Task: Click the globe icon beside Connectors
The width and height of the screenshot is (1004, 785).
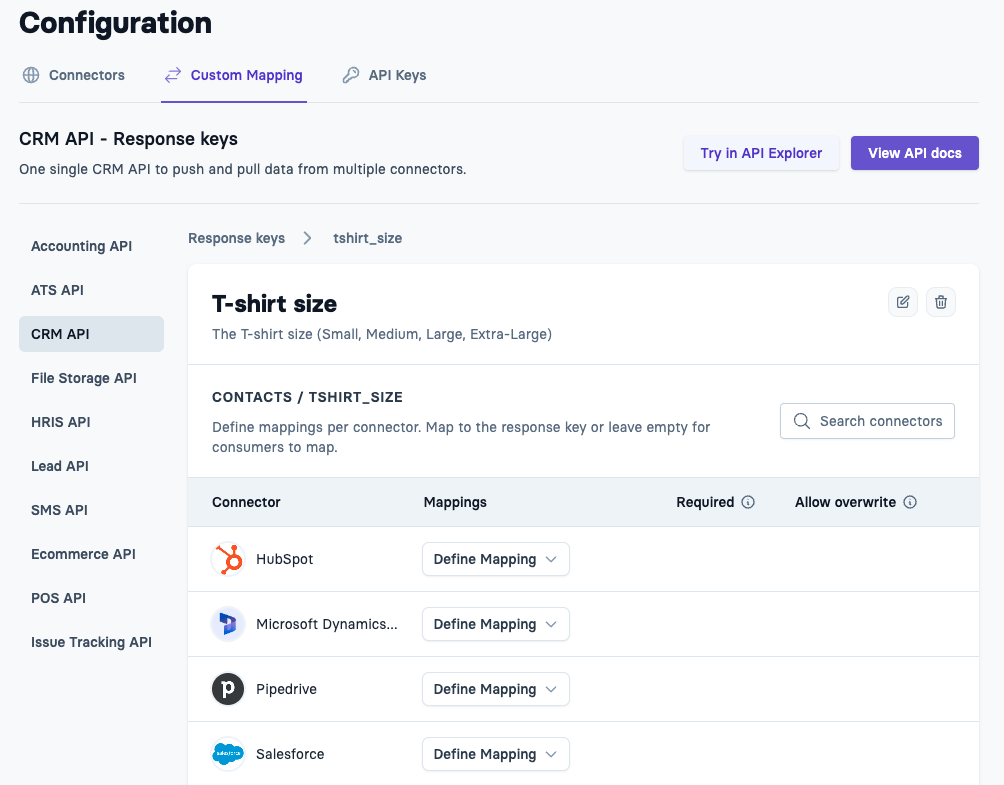Action: (x=31, y=75)
